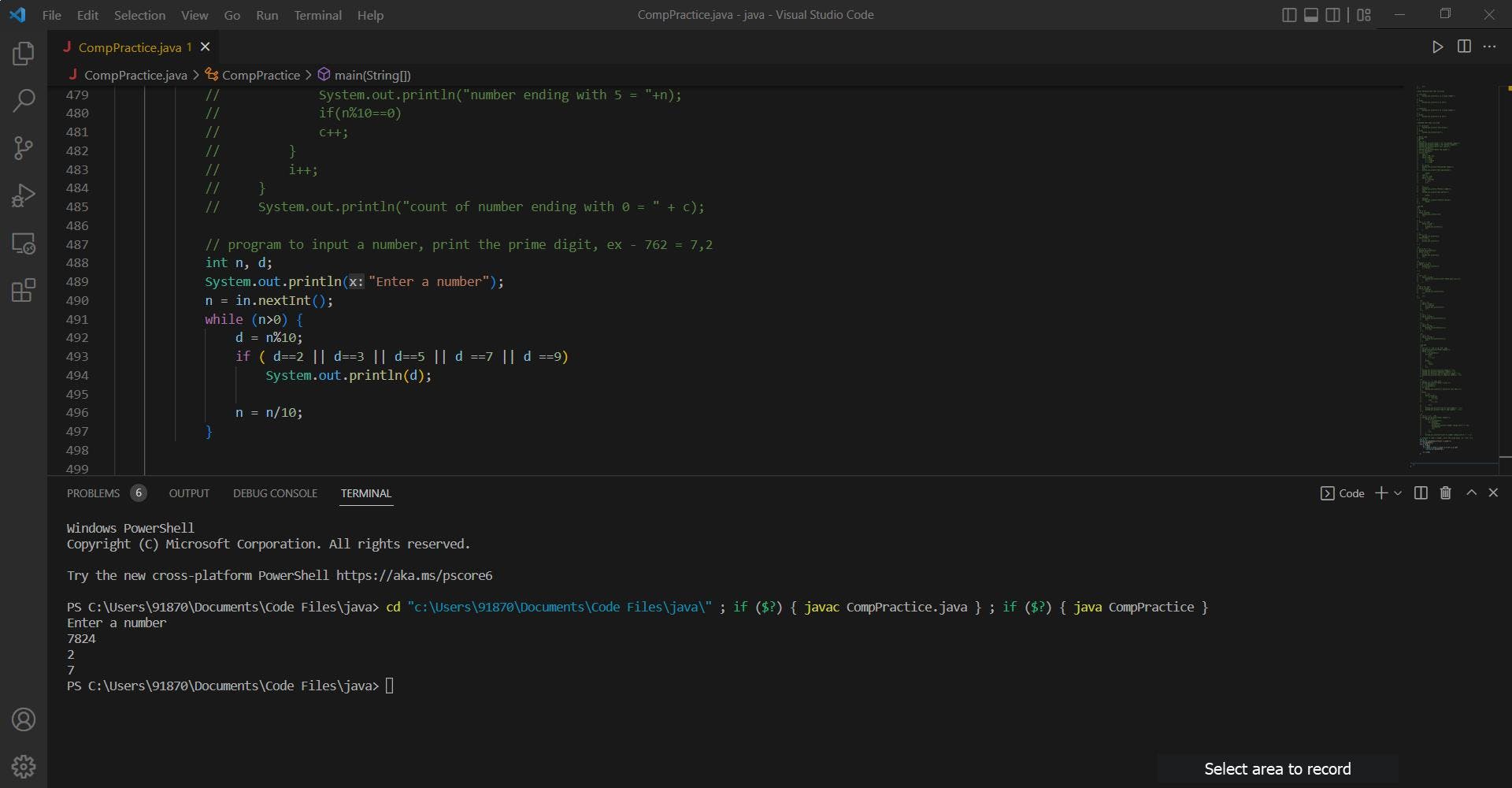Maximize the panel size with chevron

click(1471, 492)
